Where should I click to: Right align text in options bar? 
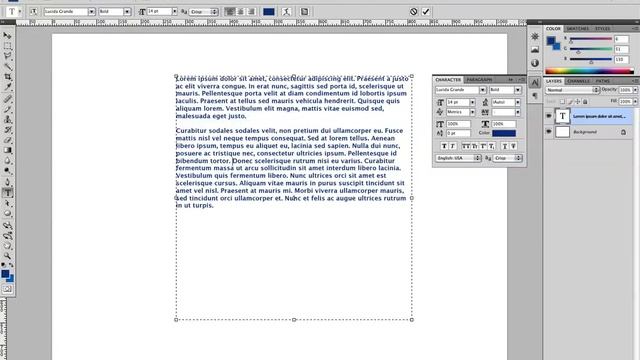click(251, 12)
